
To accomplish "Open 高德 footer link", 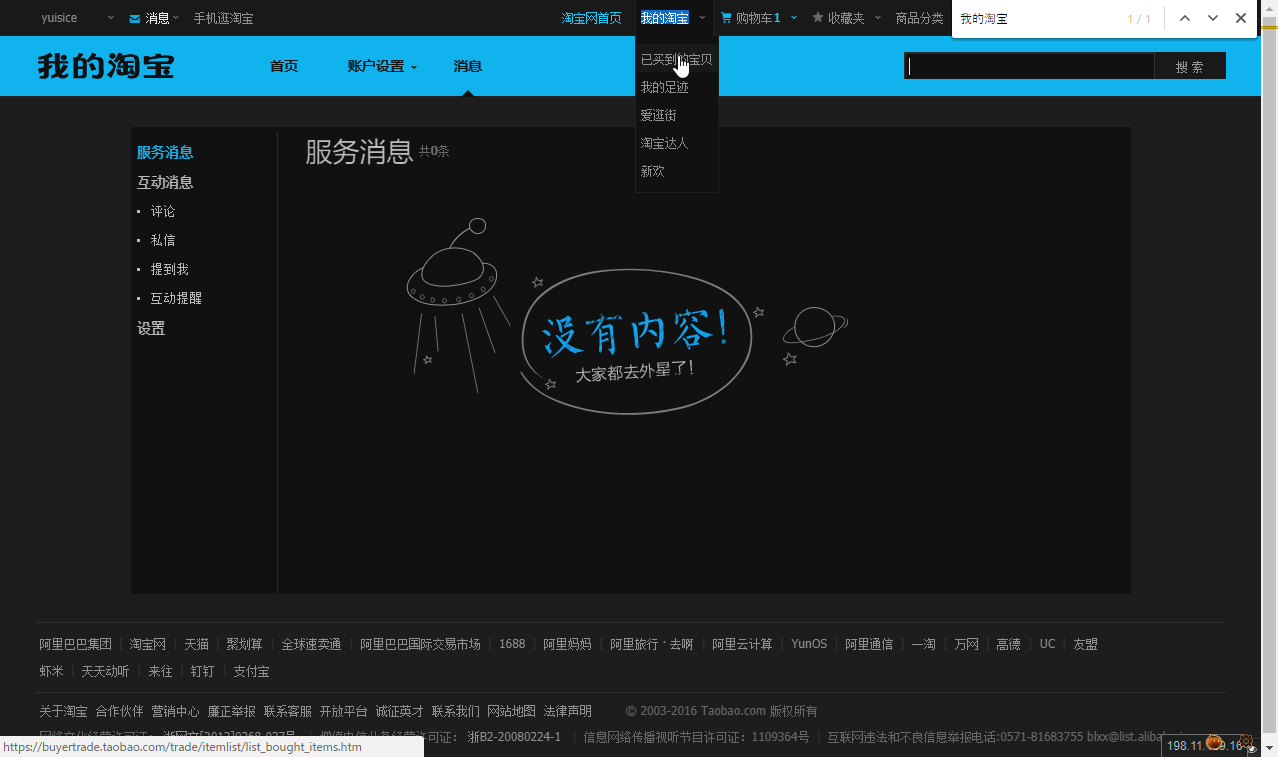I will click(1008, 644).
